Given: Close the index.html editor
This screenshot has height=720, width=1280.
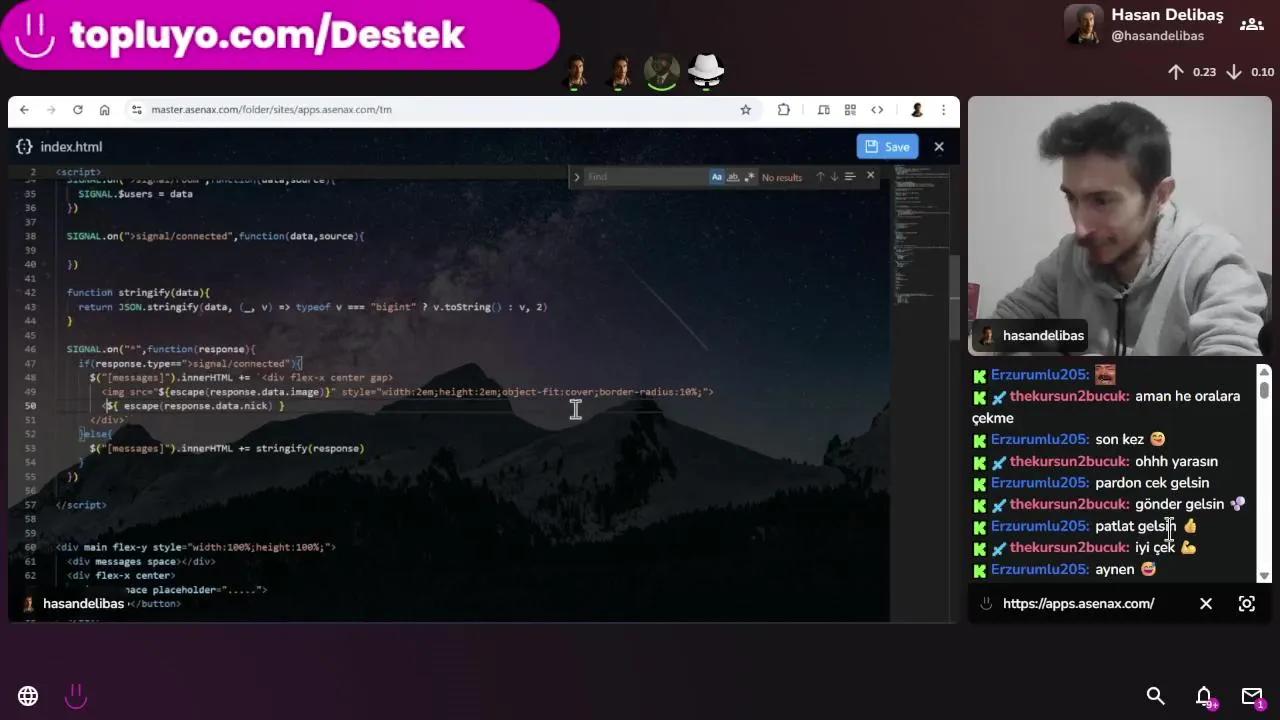Looking at the screenshot, I should tap(938, 146).
